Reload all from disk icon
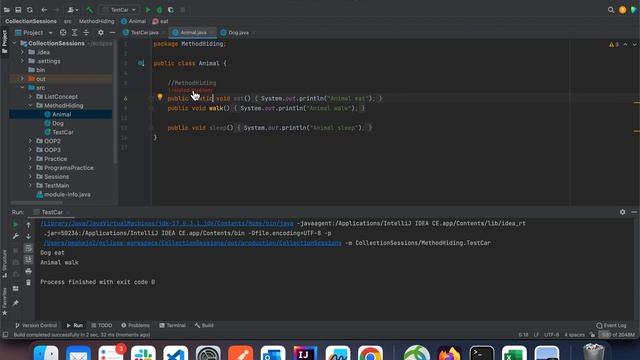The image size is (640, 360). [30, 10]
